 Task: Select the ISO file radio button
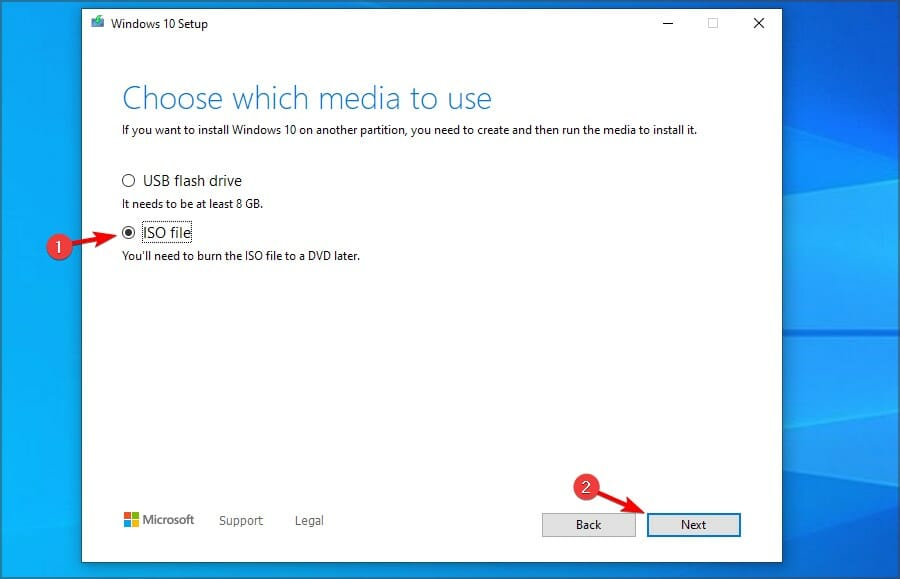[129, 232]
